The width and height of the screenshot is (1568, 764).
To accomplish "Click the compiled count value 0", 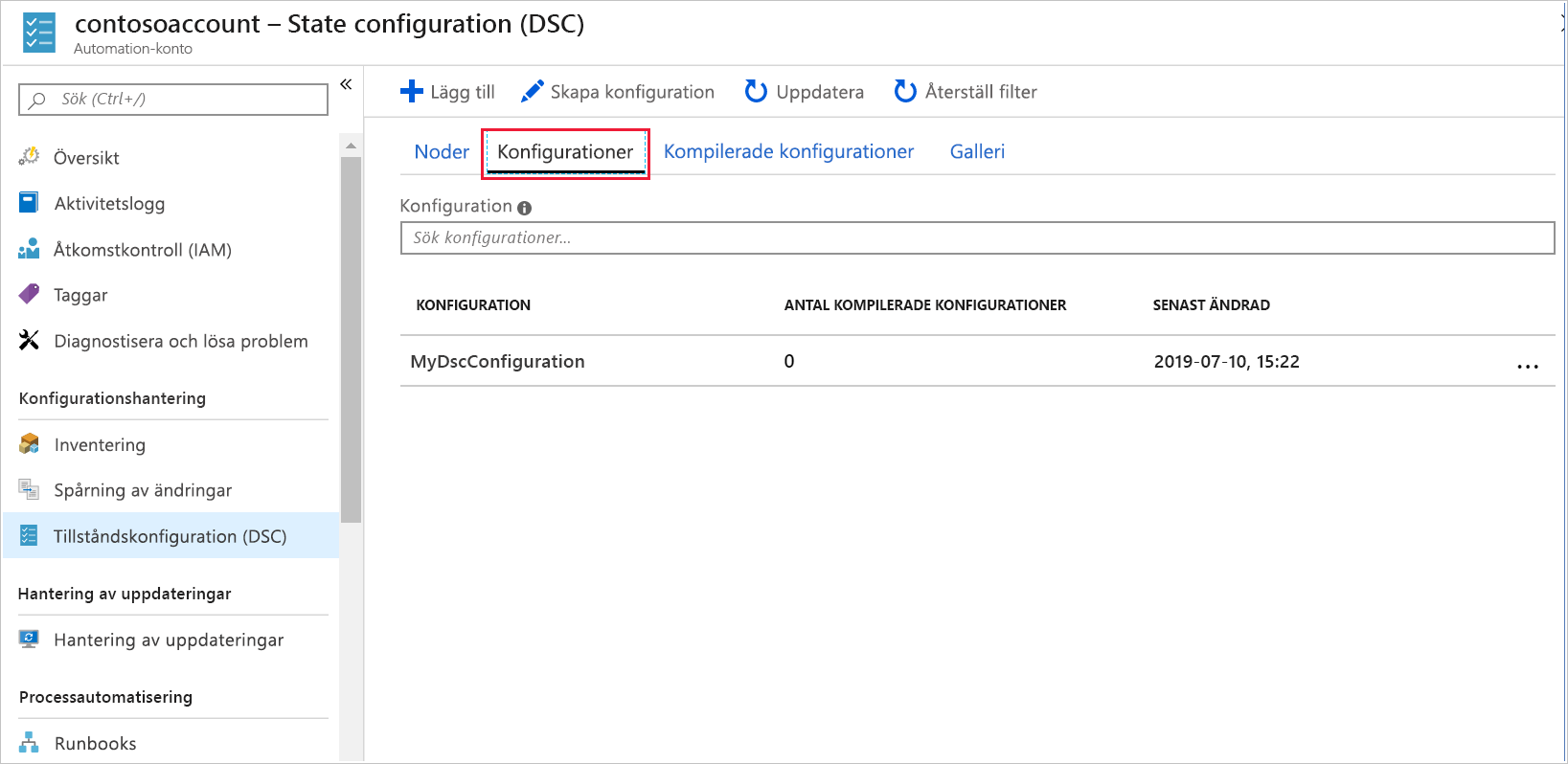I will [789, 361].
